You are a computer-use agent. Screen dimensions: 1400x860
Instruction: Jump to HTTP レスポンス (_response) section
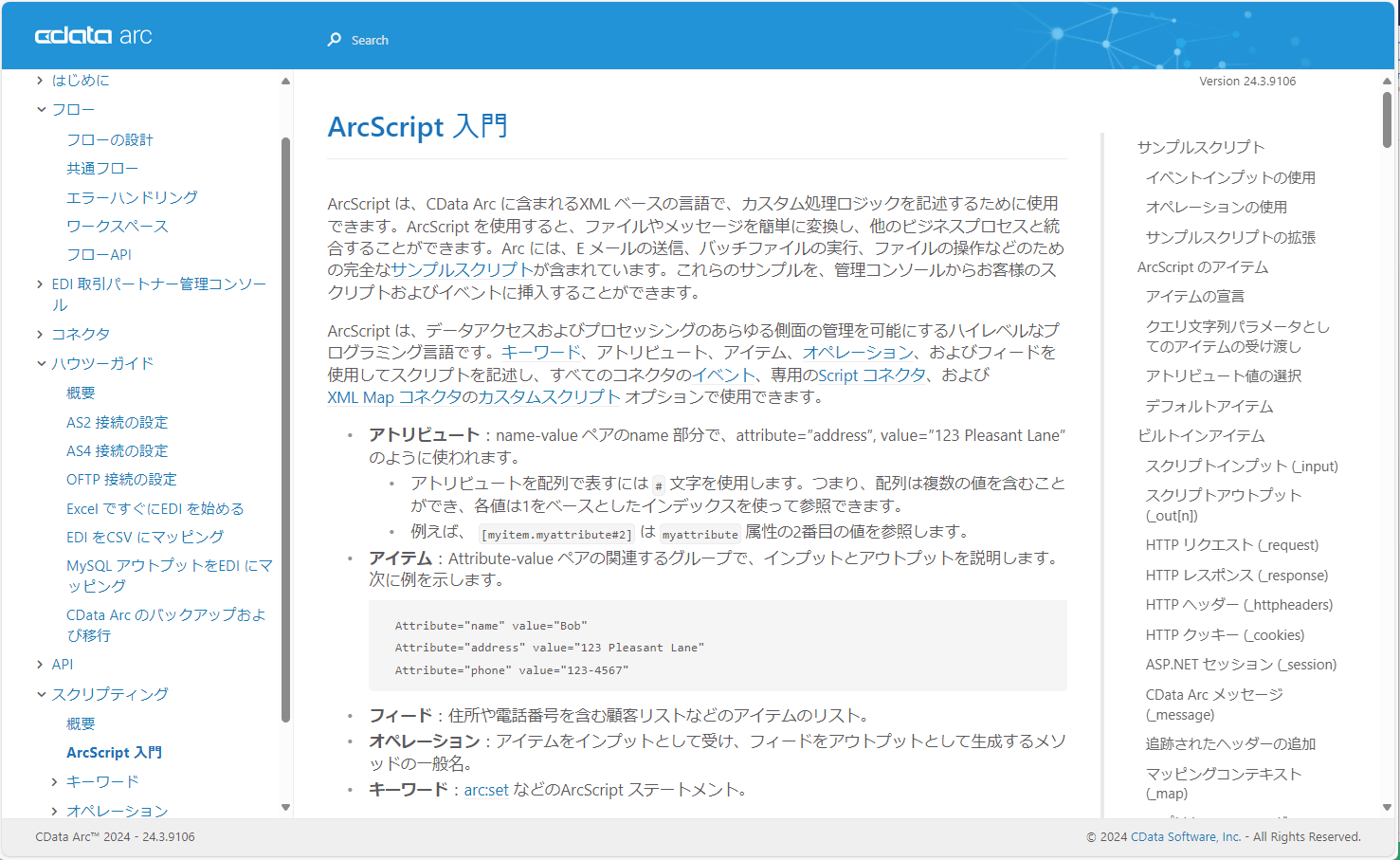click(1237, 575)
